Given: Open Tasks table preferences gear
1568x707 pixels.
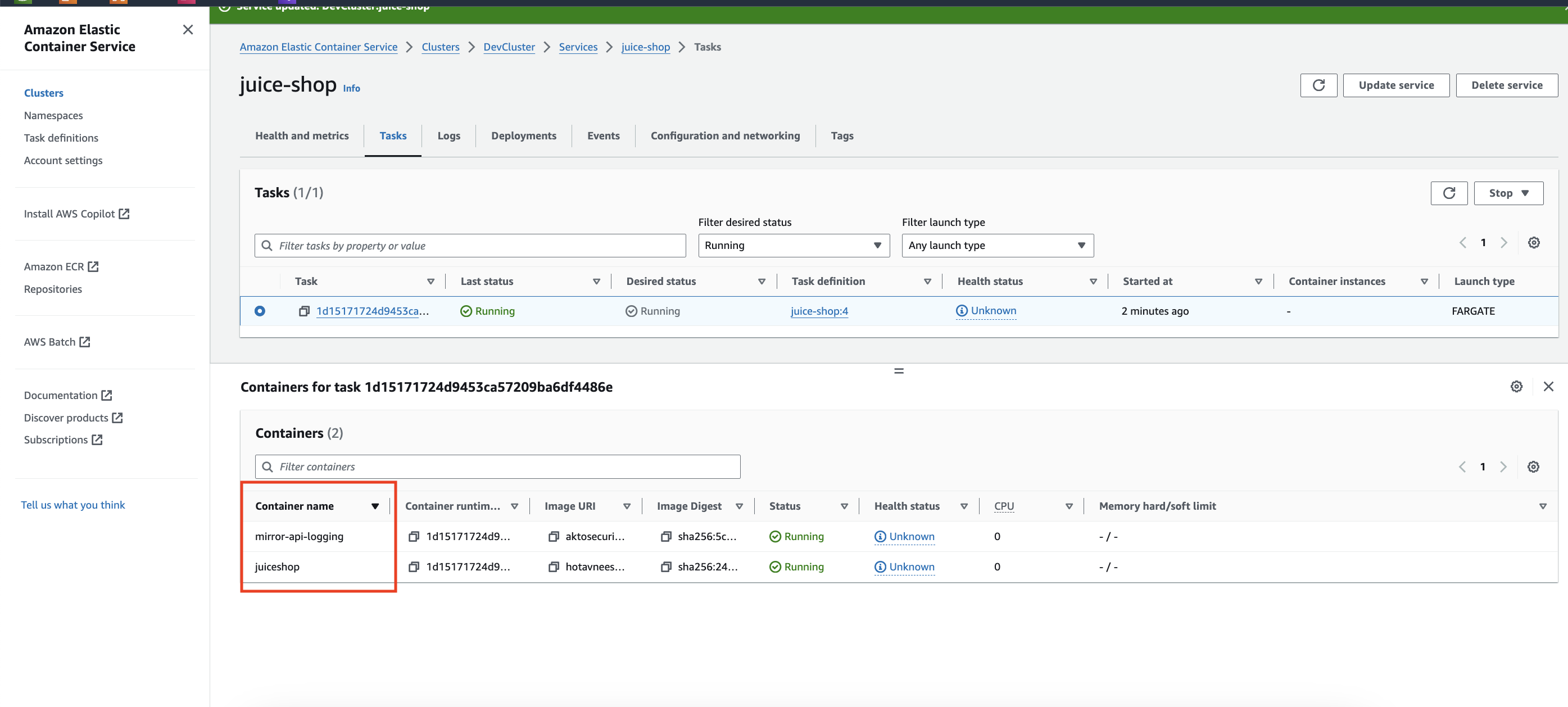Looking at the screenshot, I should coord(1533,243).
